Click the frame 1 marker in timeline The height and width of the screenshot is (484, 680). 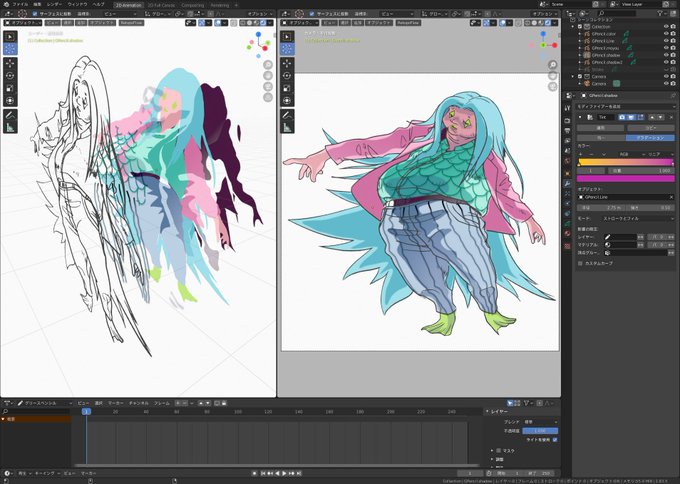point(86,411)
